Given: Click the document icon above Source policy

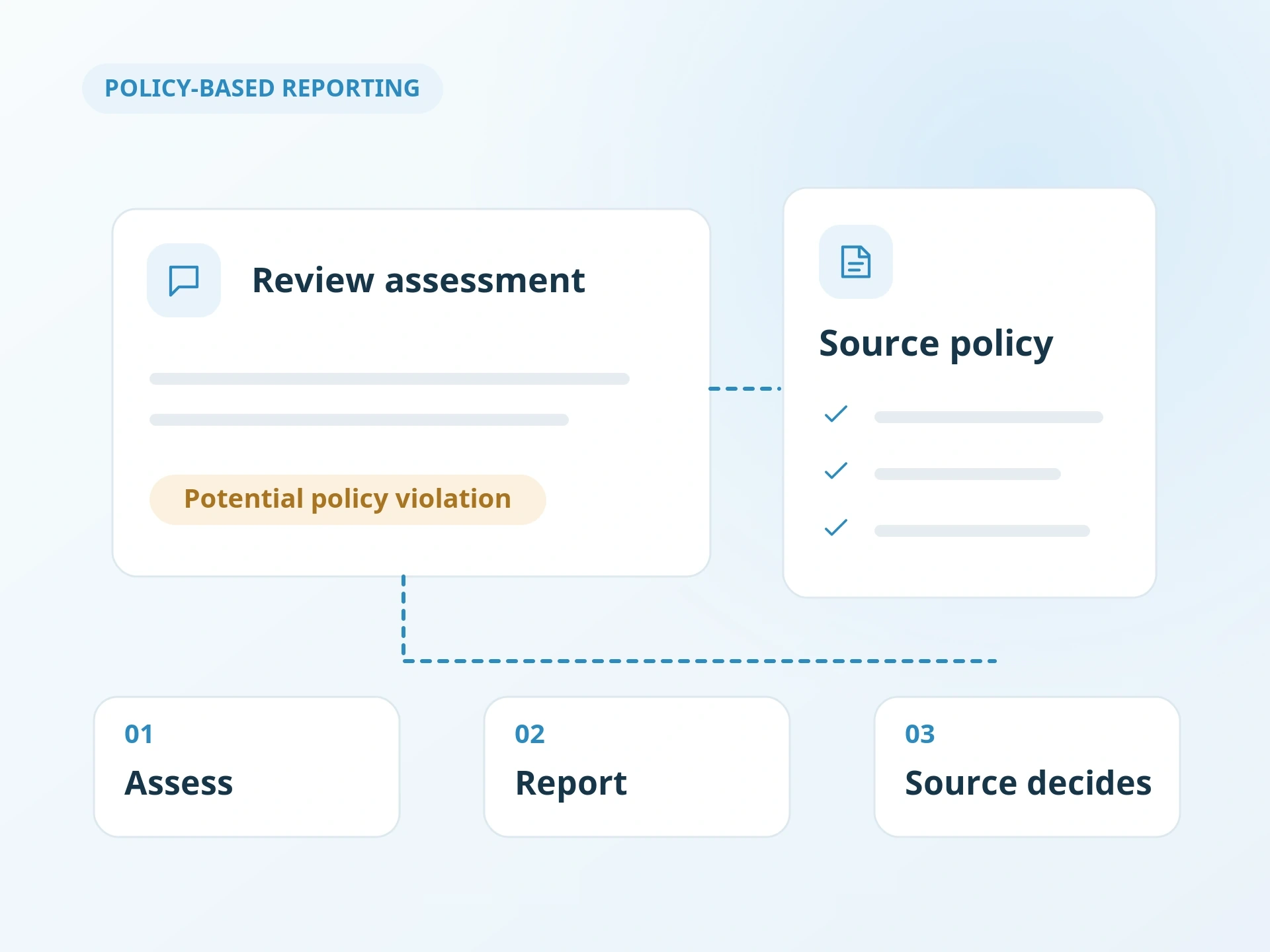Looking at the screenshot, I should 856,262.
